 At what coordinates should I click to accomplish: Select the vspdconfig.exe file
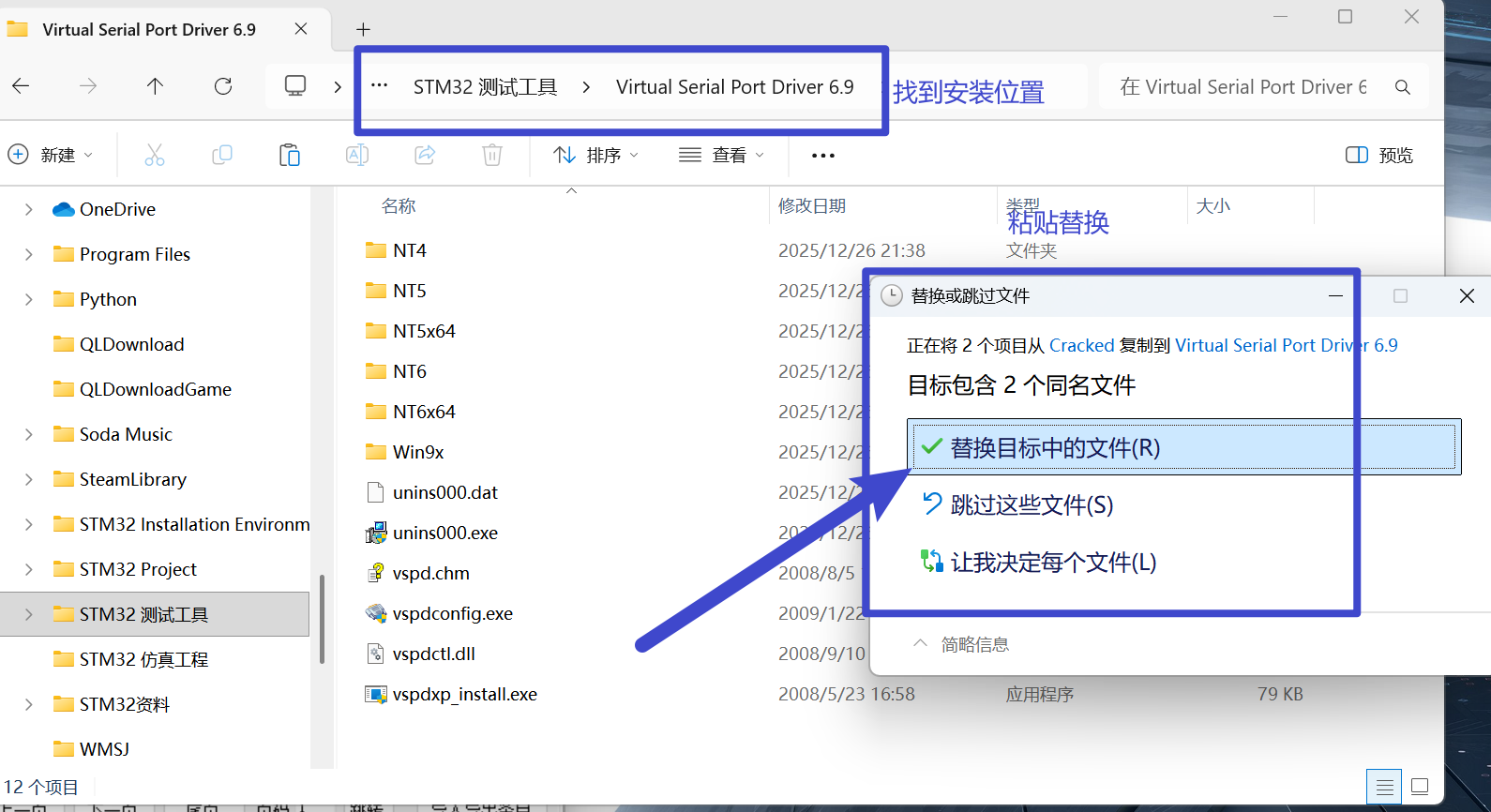tap(453, 613)
